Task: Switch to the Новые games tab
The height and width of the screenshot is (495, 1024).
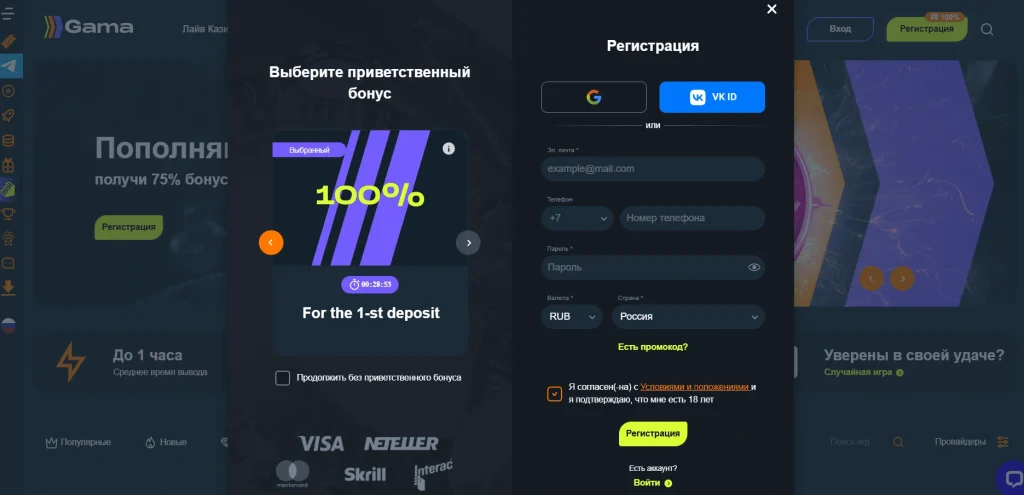Action: [x=166, y=442]
